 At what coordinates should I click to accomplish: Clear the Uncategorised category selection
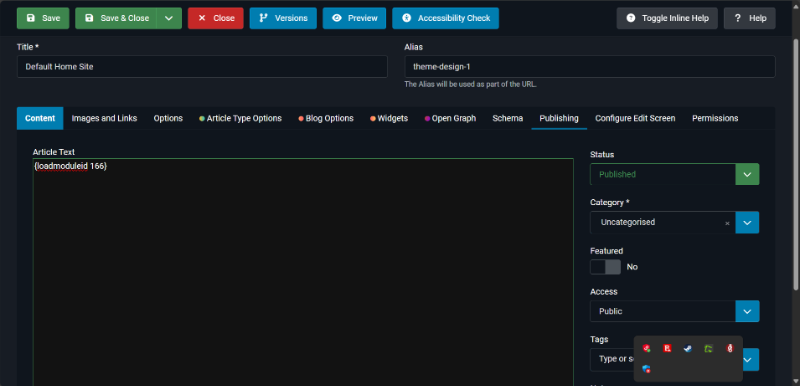[728, 223]
